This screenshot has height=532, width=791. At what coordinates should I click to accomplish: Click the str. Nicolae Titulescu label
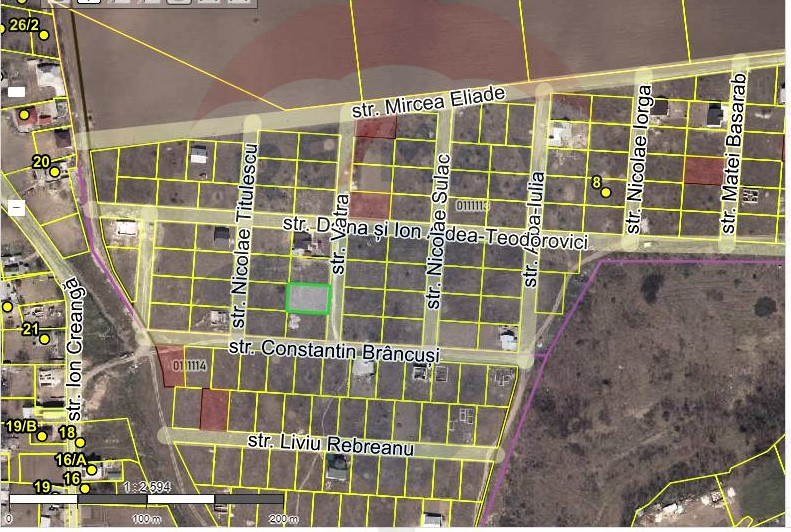[x=243, y=235]
